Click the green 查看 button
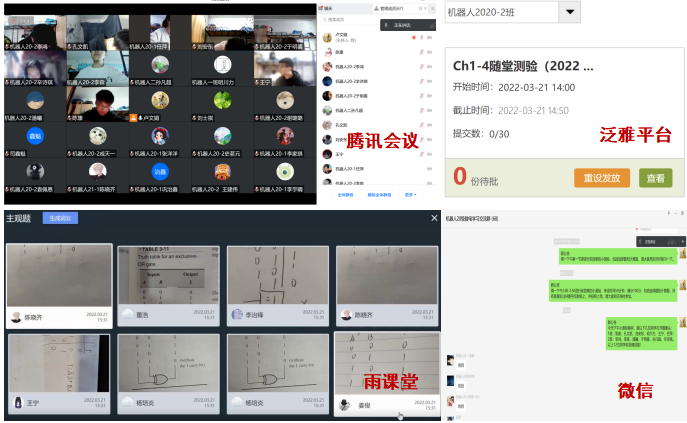Screen dimensions: 687x423 click(x=655, y=178)
